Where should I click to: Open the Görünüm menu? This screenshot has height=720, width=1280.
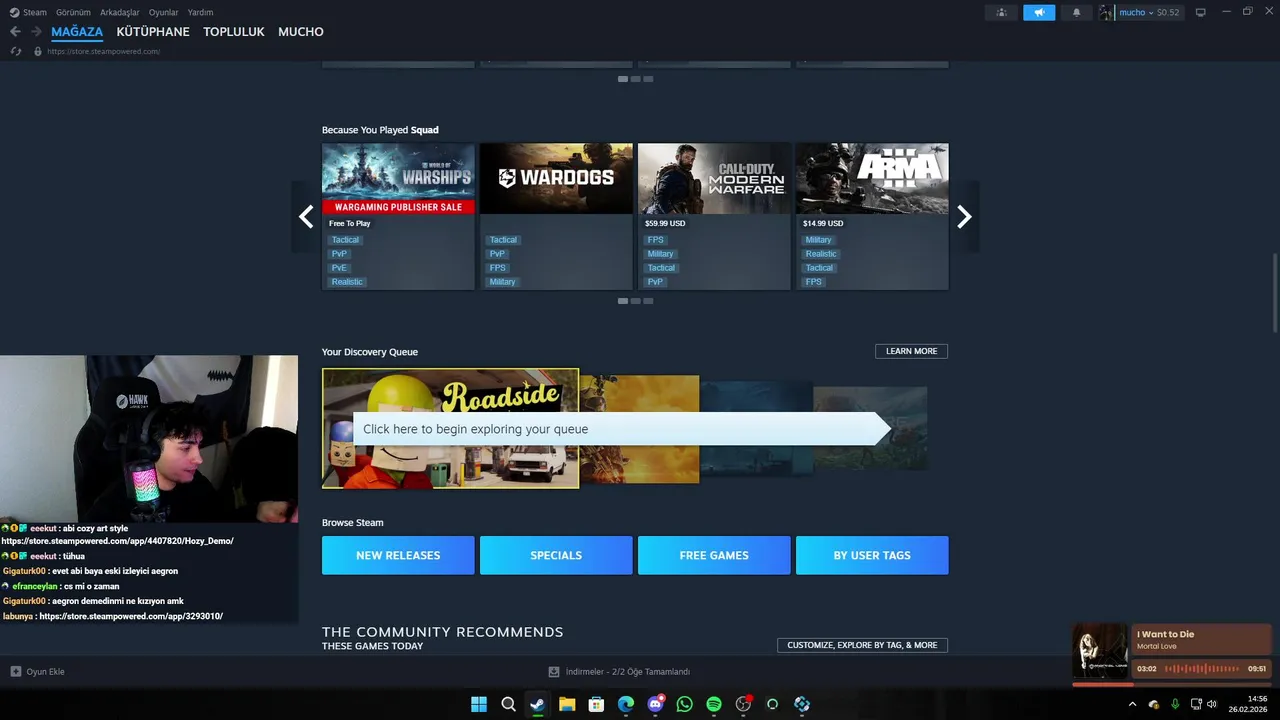point(73,13)
